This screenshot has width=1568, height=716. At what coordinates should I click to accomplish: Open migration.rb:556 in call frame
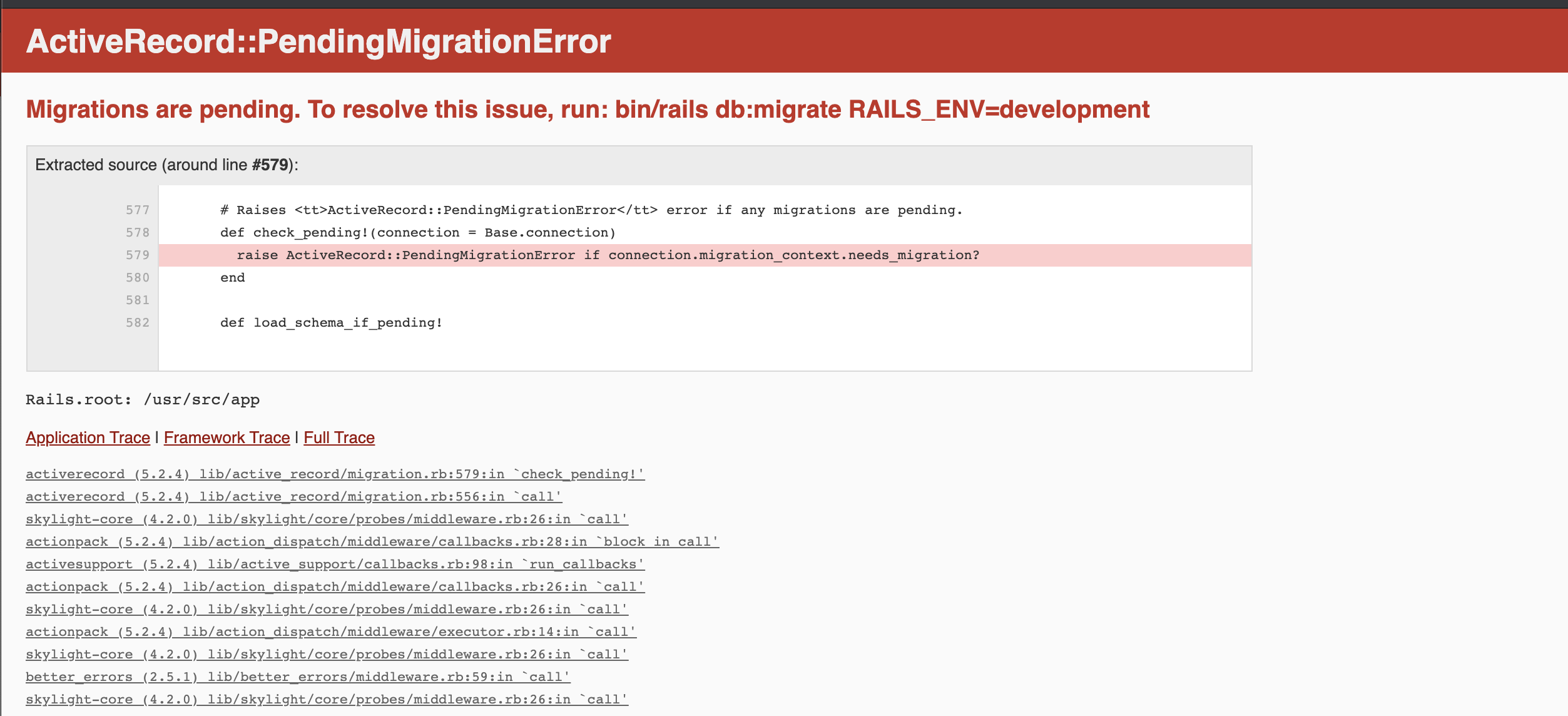point(292,496)
